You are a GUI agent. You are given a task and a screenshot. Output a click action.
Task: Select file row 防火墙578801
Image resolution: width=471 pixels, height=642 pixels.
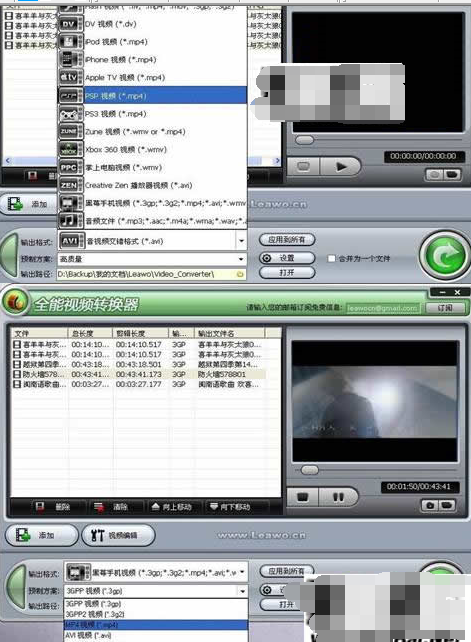pyautogui.click(x=139, y=374)
